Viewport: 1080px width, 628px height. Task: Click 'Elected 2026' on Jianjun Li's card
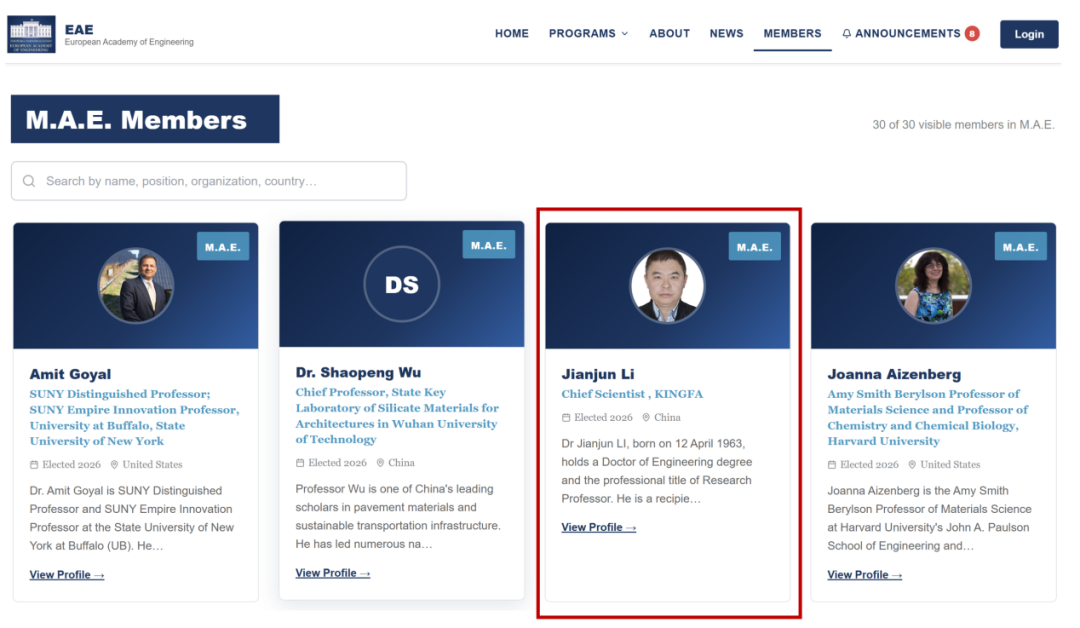pos(603,417)
